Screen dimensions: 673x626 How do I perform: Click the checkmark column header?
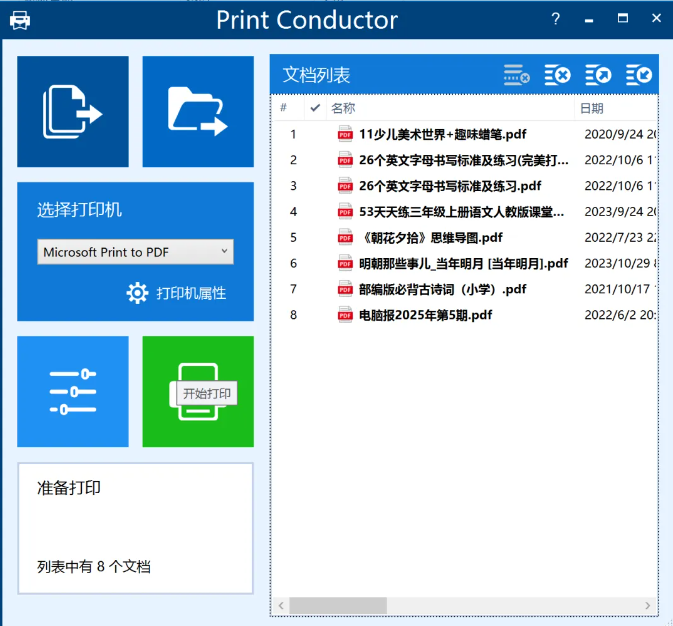coord(315,108)
